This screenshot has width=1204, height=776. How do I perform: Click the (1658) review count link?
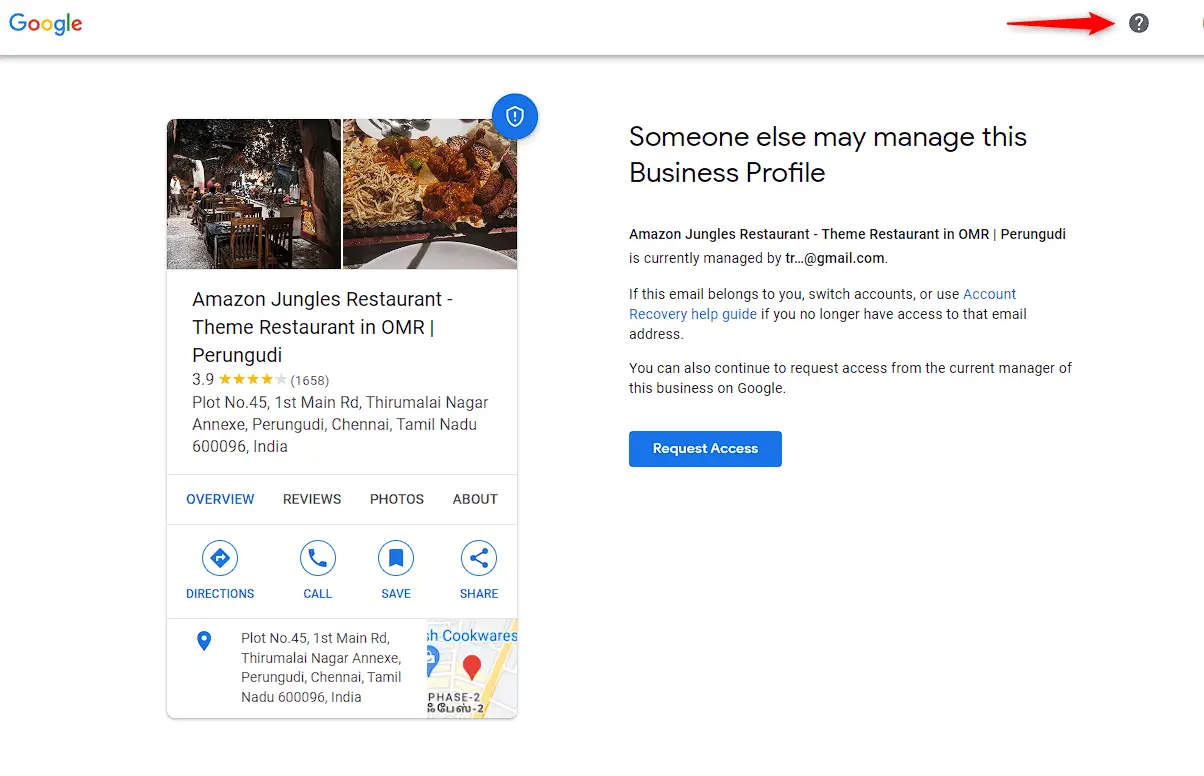pos(308,380)
